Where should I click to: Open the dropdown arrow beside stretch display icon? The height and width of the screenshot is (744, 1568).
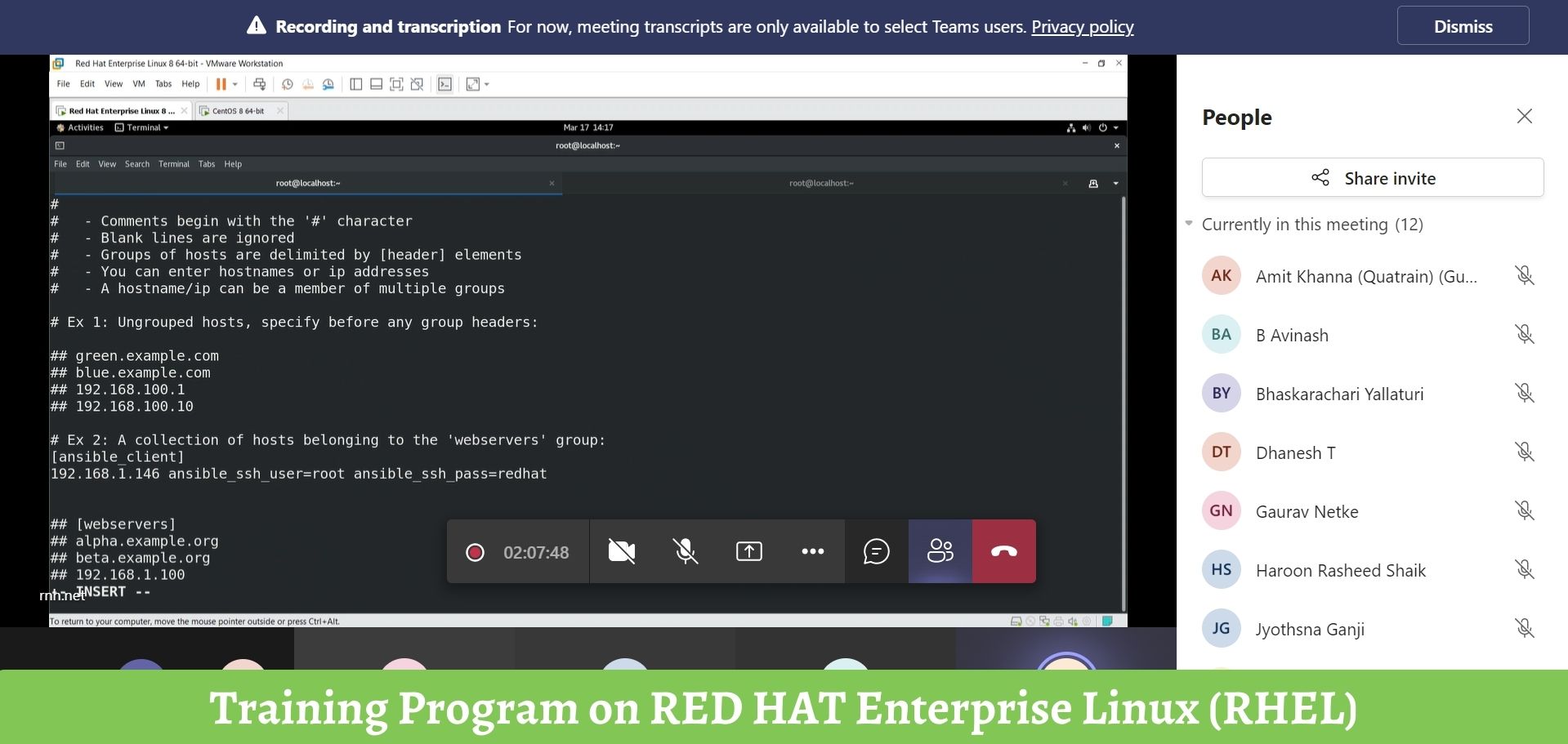(x=487, y=84)
